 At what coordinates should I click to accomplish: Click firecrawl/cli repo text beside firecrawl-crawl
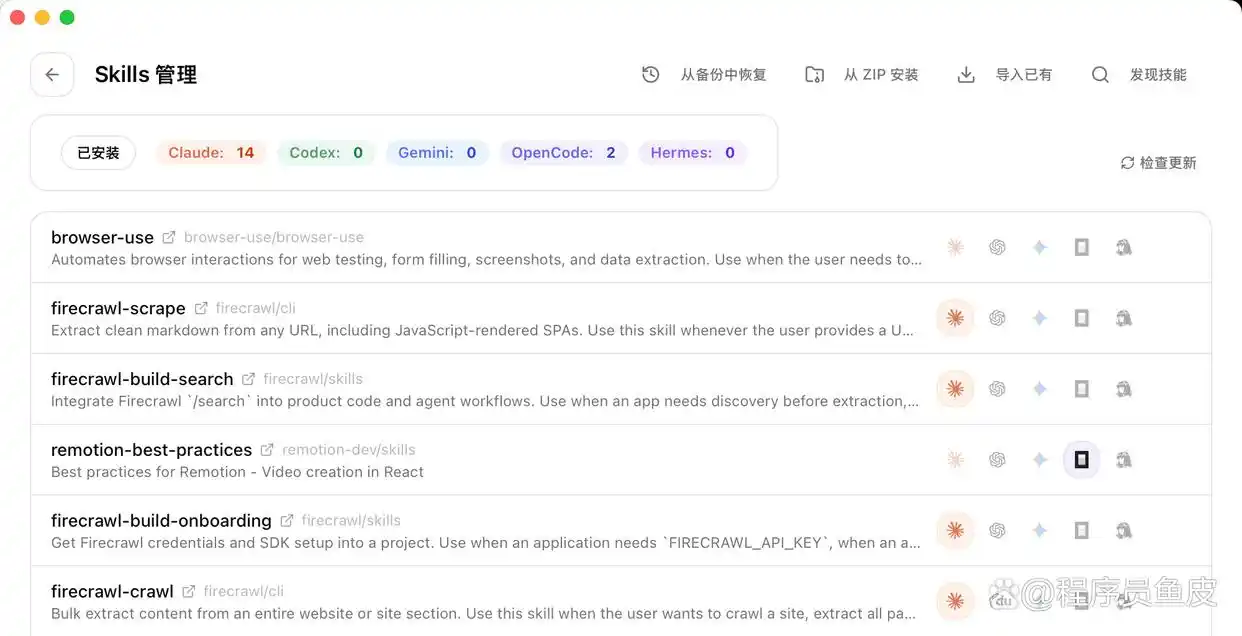244,592
